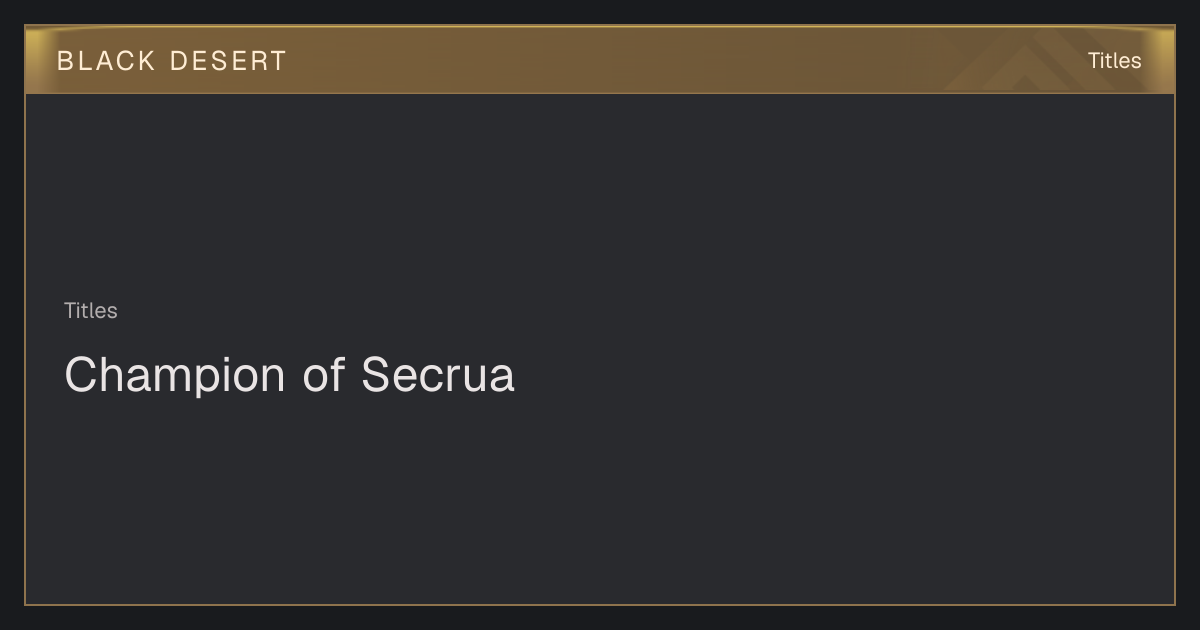The width and height of the screenshot is (1200, 630).
Task: Click the Champion of Secrua heading
Action: click(289, 375)
